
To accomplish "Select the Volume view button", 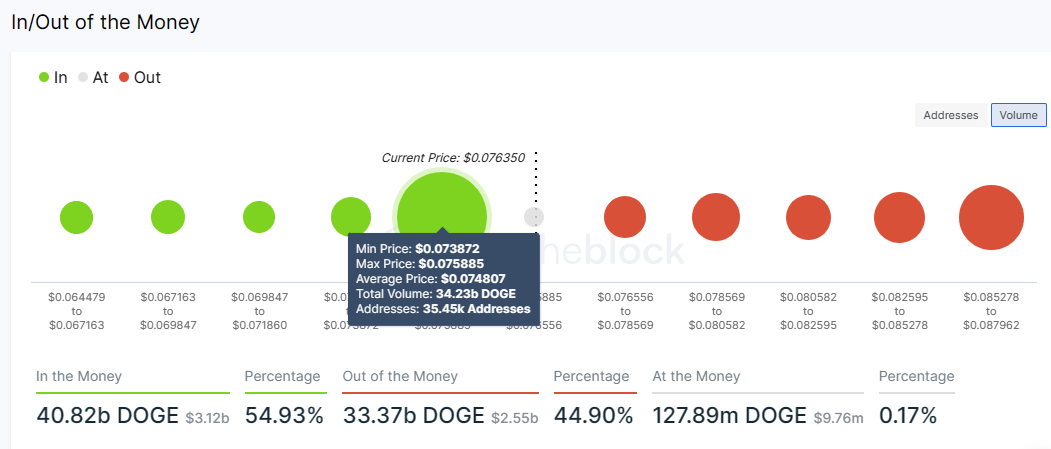I will click(1019, 115).
